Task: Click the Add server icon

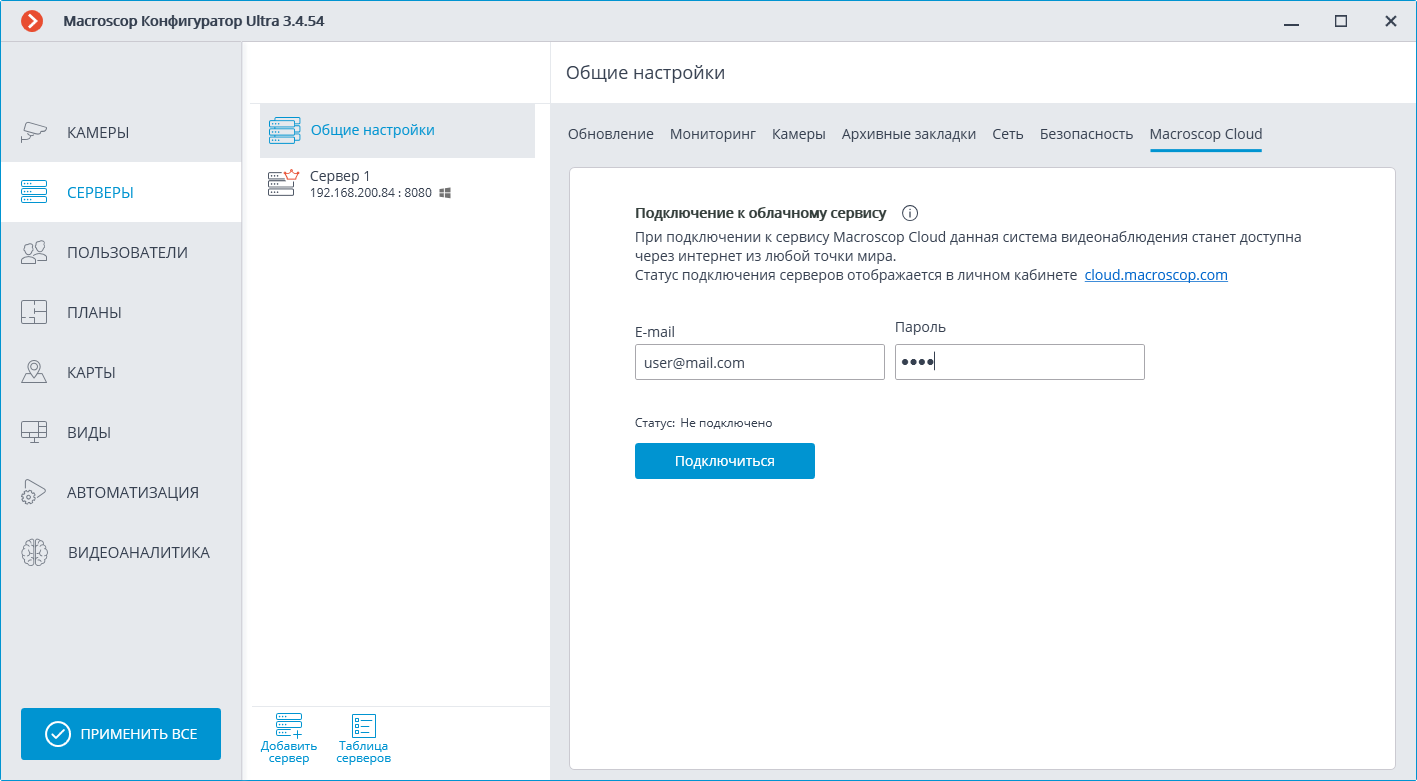Action: point(288,726)
